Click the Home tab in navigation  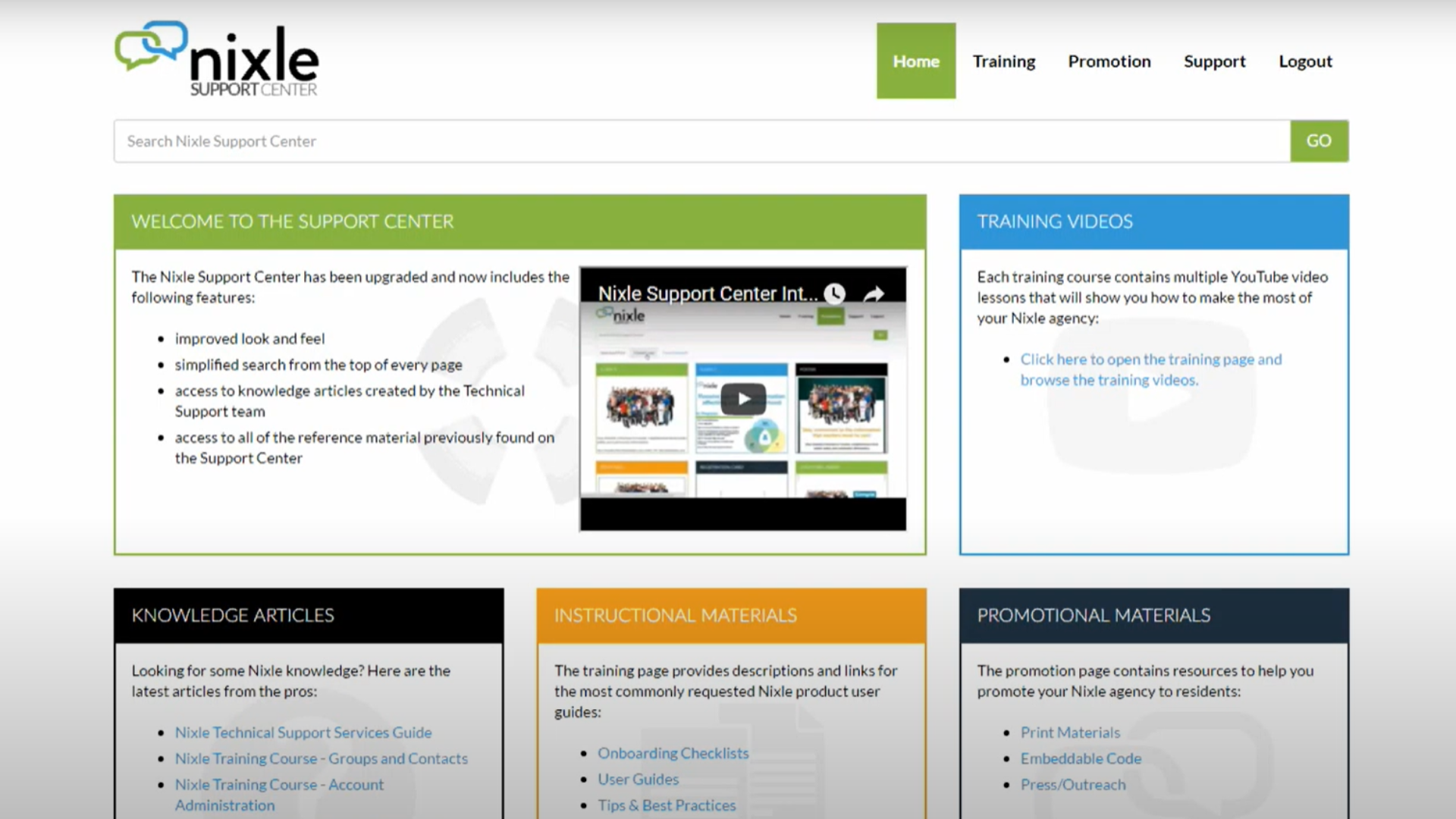(x=916, y=61)
